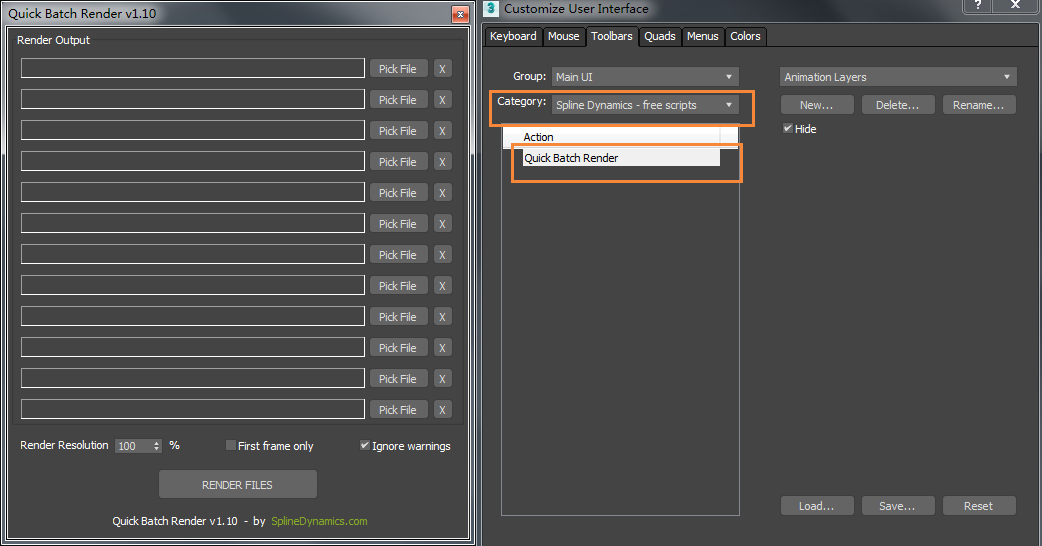Adjust the Render Resolution spinner arrows

[157, 446]
